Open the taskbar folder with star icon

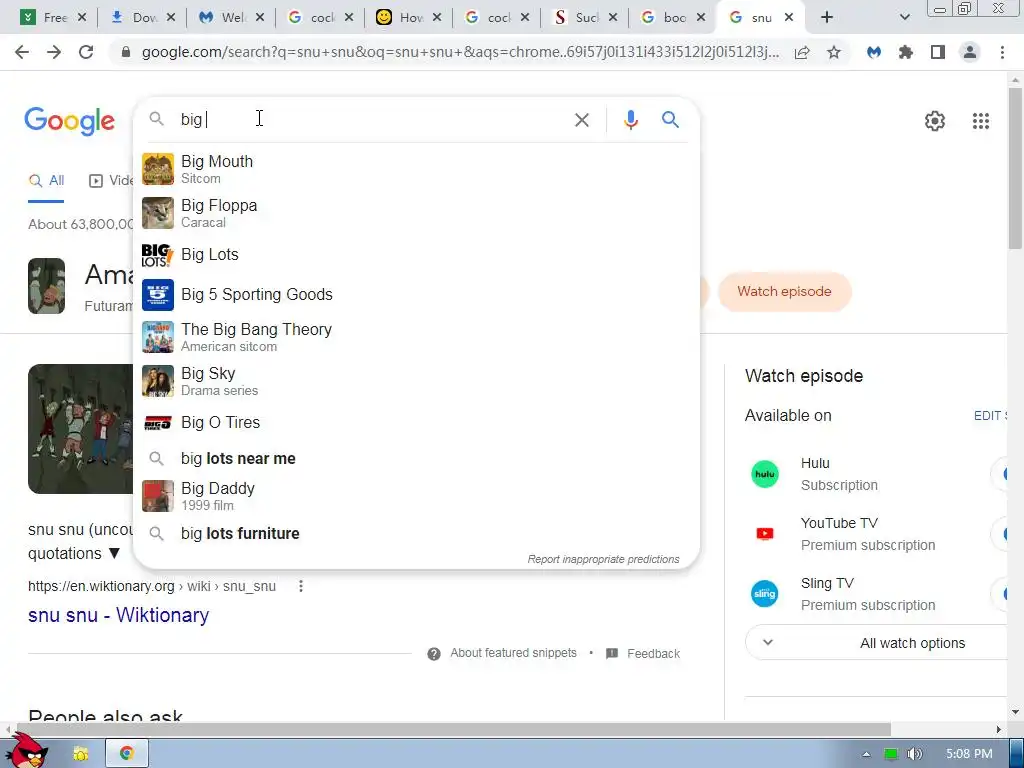tap(81, 754)
